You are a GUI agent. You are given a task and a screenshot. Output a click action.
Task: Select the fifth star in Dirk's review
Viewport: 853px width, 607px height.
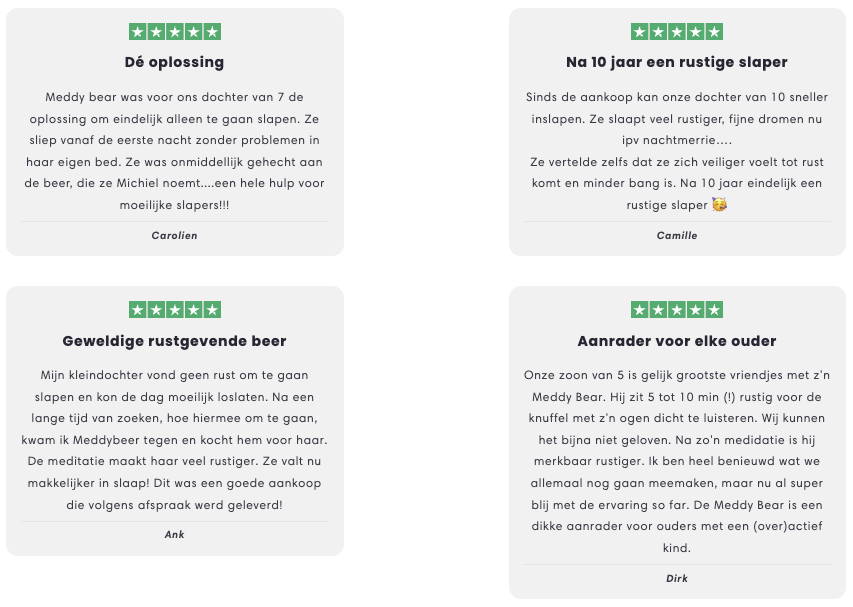coord(714,310)
